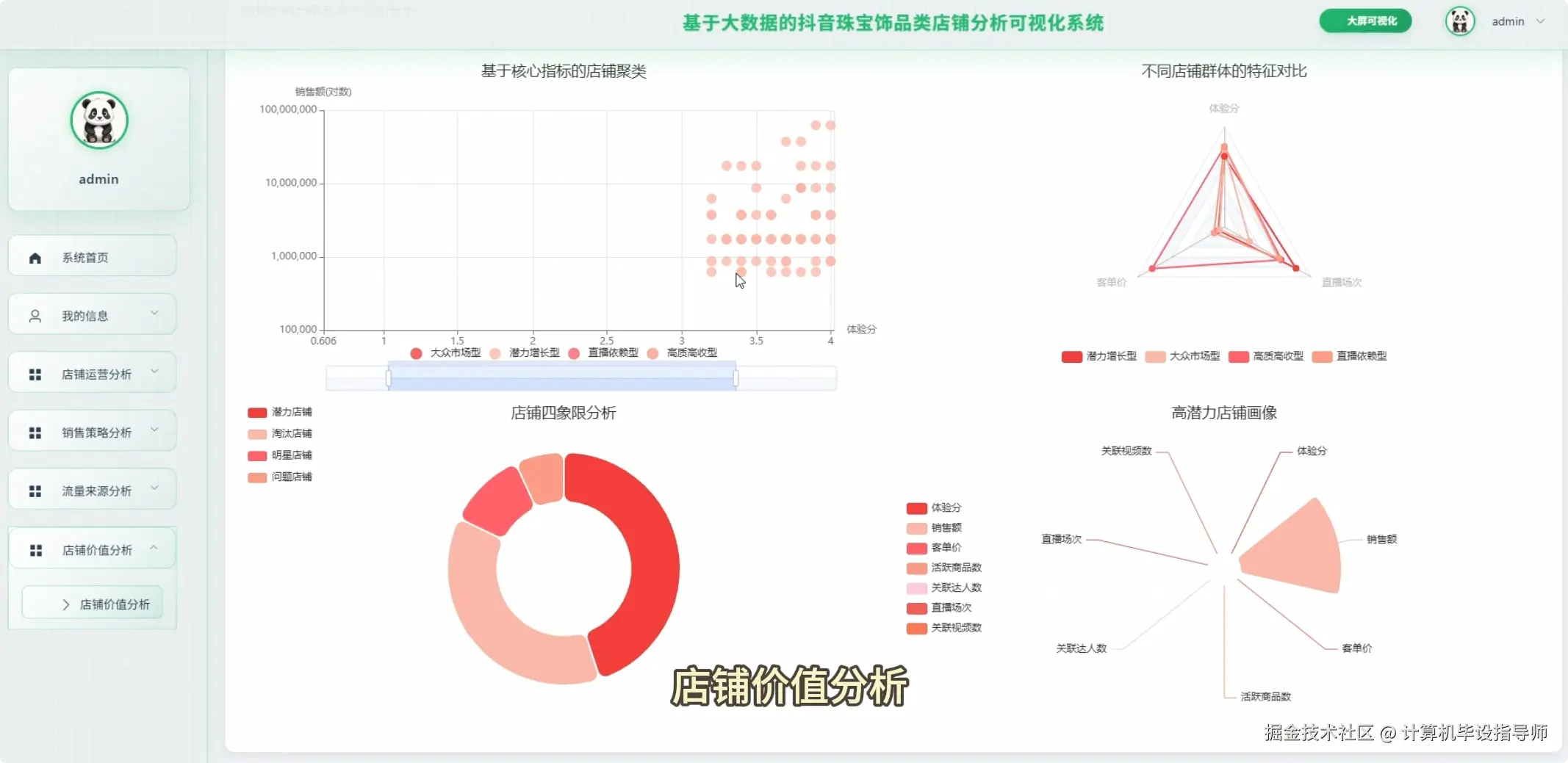1568x763 pixels.
Task: Click the right handle of zoom slider
Action: click(736, 377)
